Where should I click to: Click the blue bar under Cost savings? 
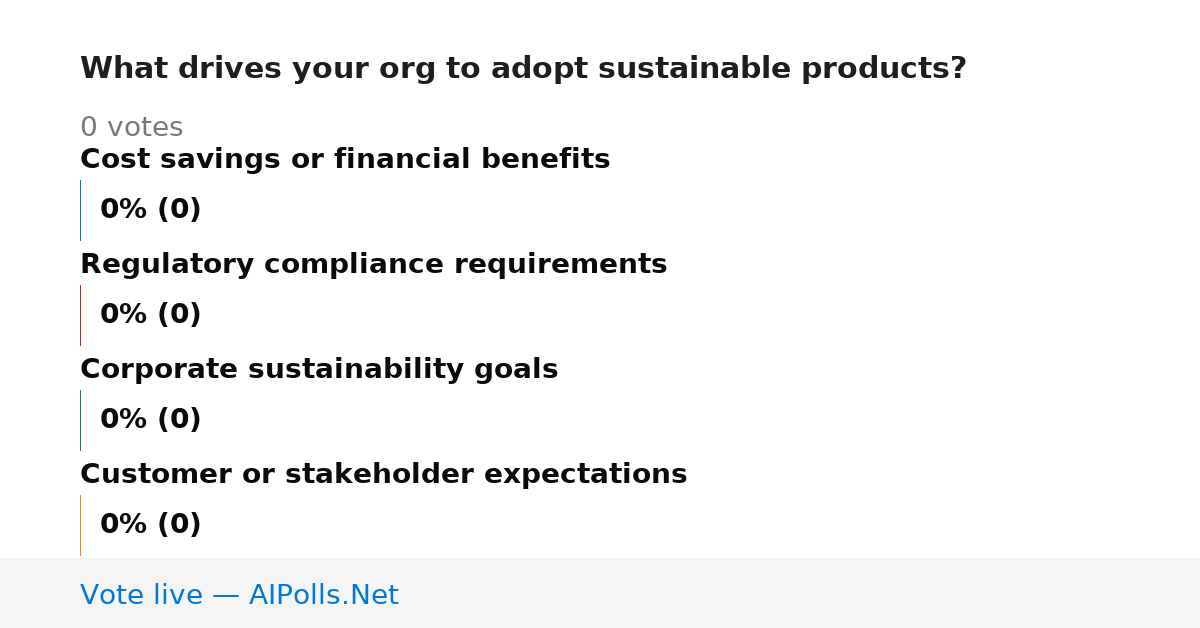pos(80,210)
